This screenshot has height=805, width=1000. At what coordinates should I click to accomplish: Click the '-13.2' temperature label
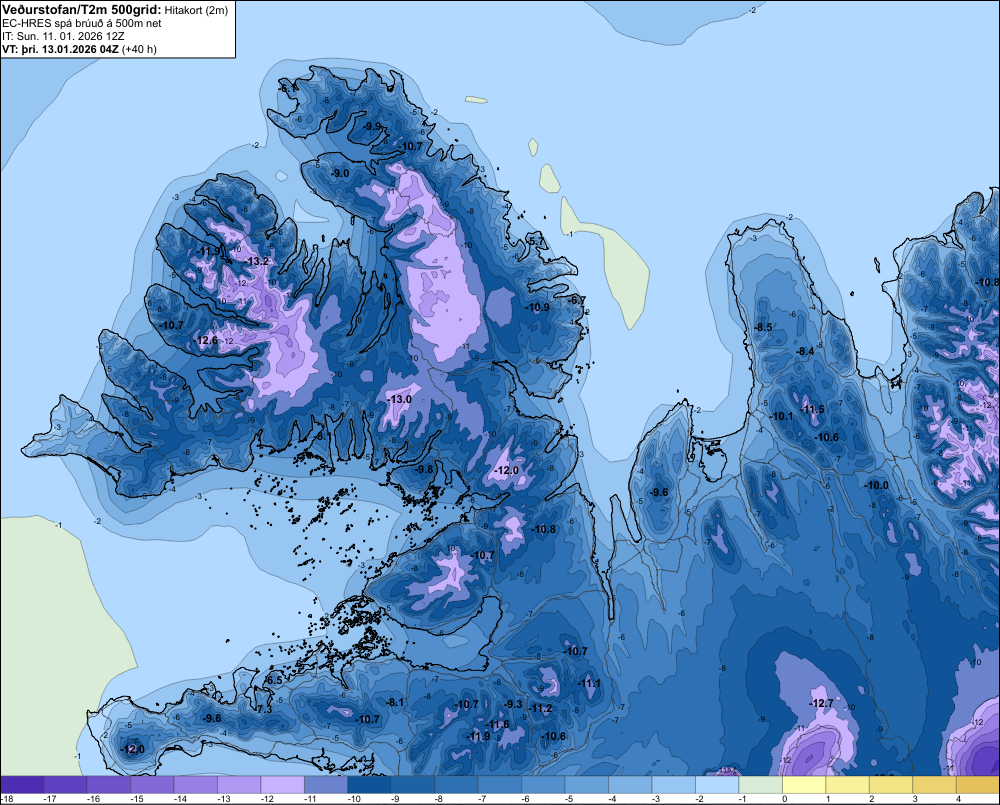click(x=257, y=262)
